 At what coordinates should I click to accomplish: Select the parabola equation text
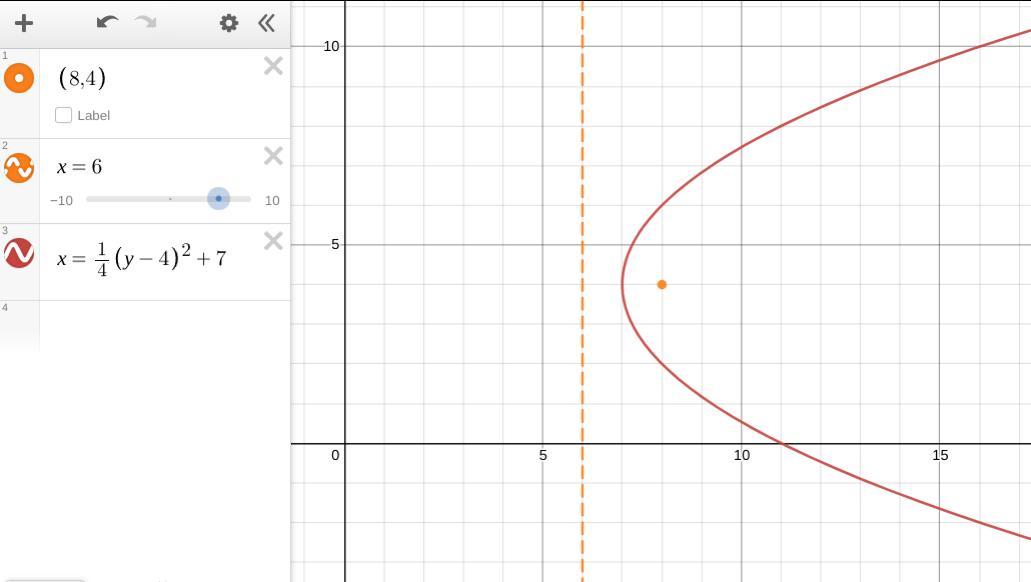[141, 258]
